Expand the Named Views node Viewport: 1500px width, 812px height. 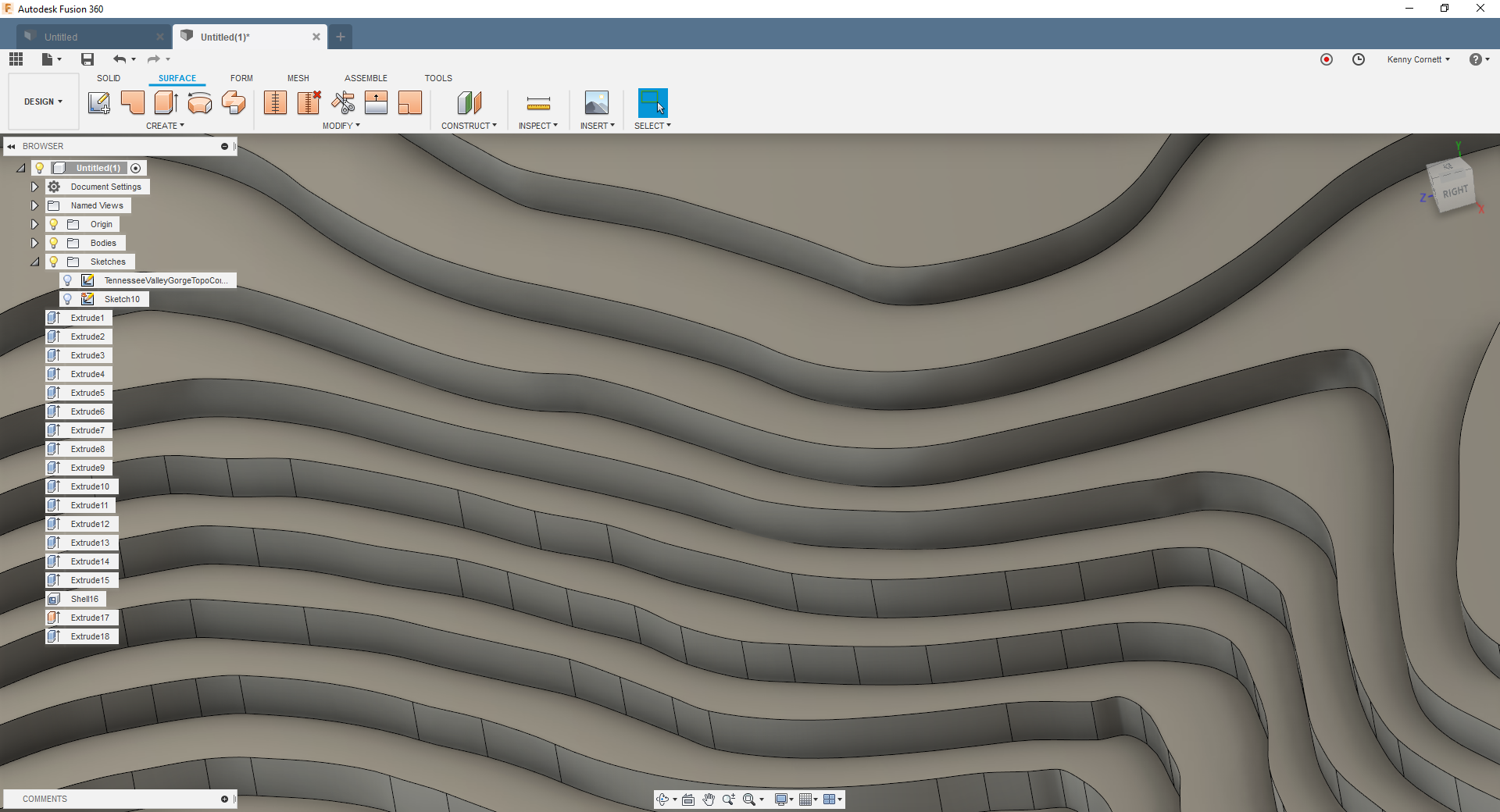click(x=34, y=205)
